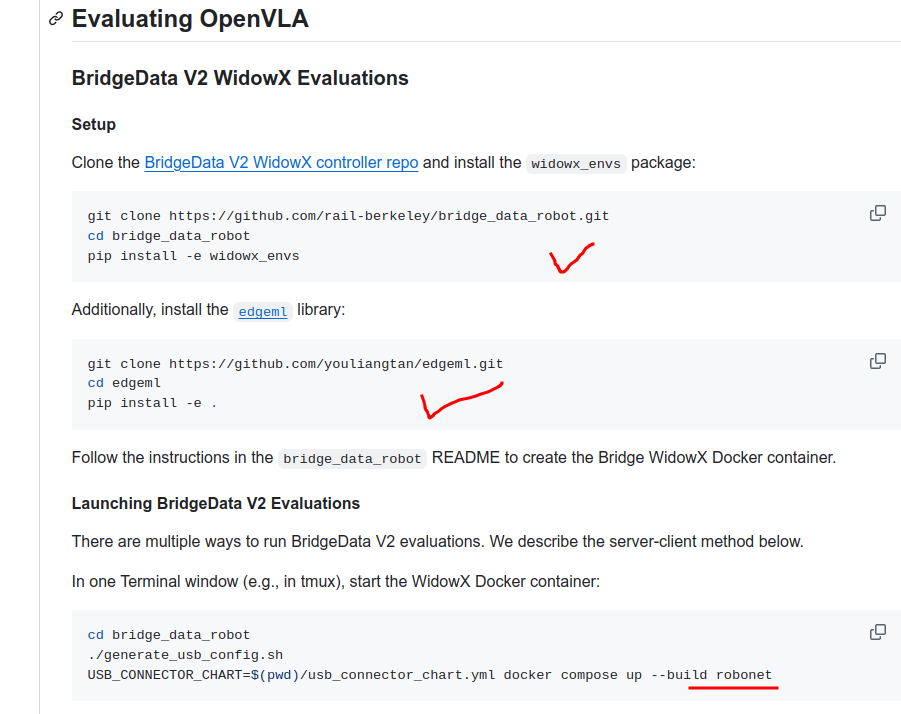The width and height of the screenshot is (901, 714).
Task: Click the BridgeData V2 WidowX Evaluations heading
Action: (239, 77)
